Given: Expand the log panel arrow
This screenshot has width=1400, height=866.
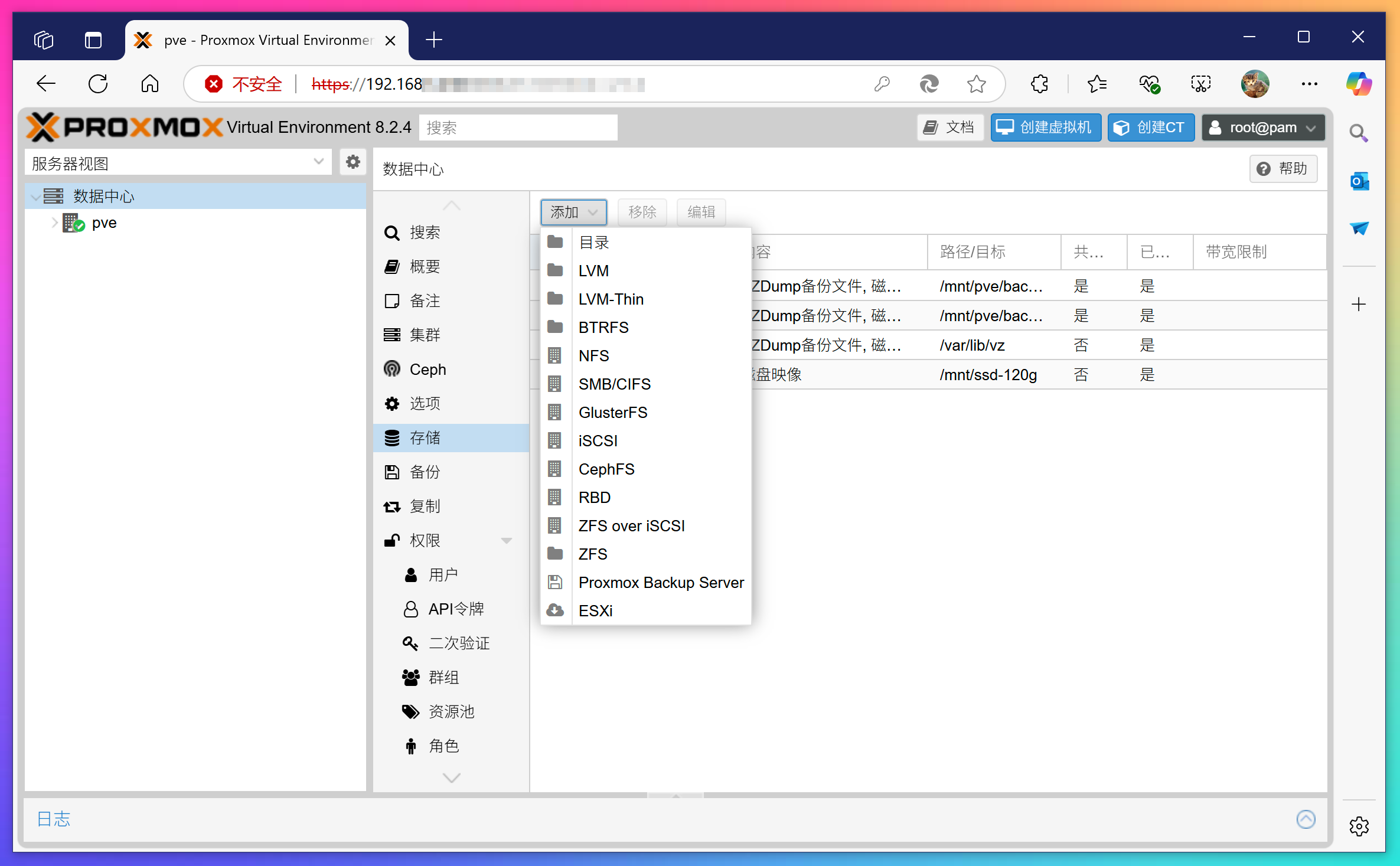Looking at the screenshot, I should point(1306,819).
